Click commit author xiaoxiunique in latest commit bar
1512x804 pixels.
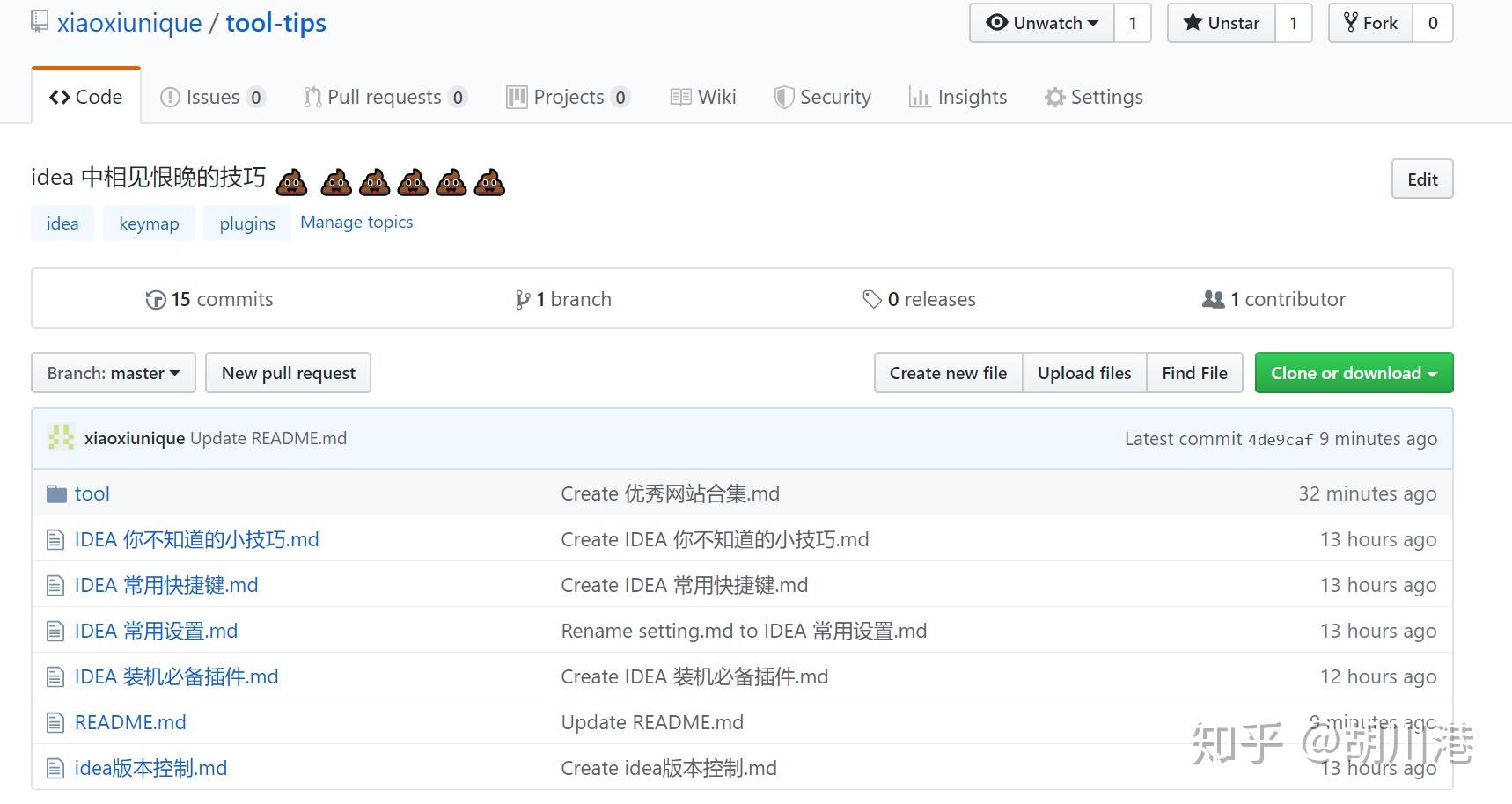[x=135, y=438]
